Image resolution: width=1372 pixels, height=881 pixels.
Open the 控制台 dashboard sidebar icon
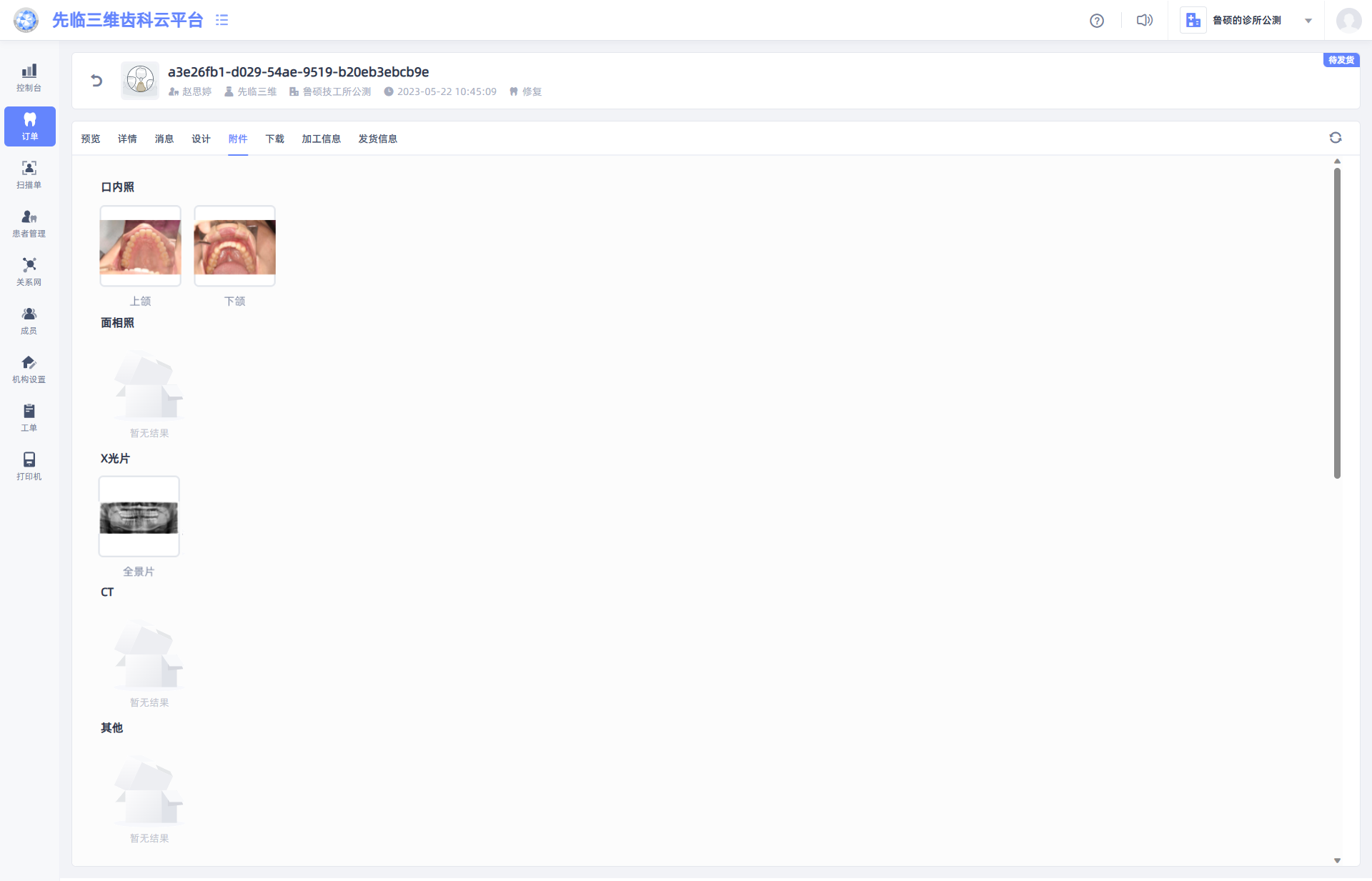[29, 78]
